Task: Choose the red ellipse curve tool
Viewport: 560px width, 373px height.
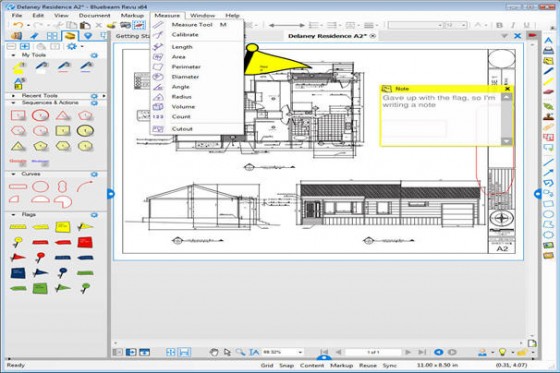Action: pos(40,186)
